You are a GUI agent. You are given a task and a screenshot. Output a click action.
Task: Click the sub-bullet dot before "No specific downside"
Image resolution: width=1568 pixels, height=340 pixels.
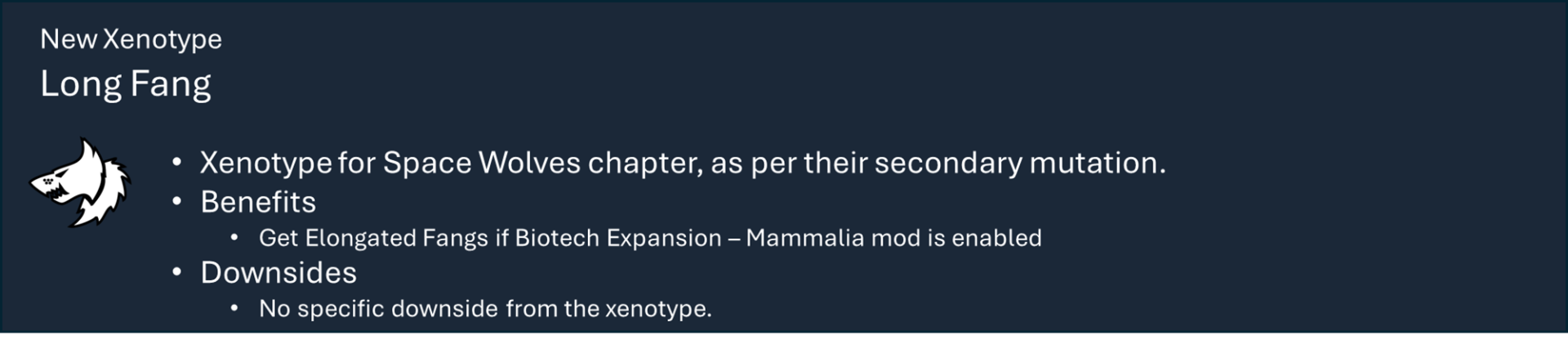coord(234,309)
